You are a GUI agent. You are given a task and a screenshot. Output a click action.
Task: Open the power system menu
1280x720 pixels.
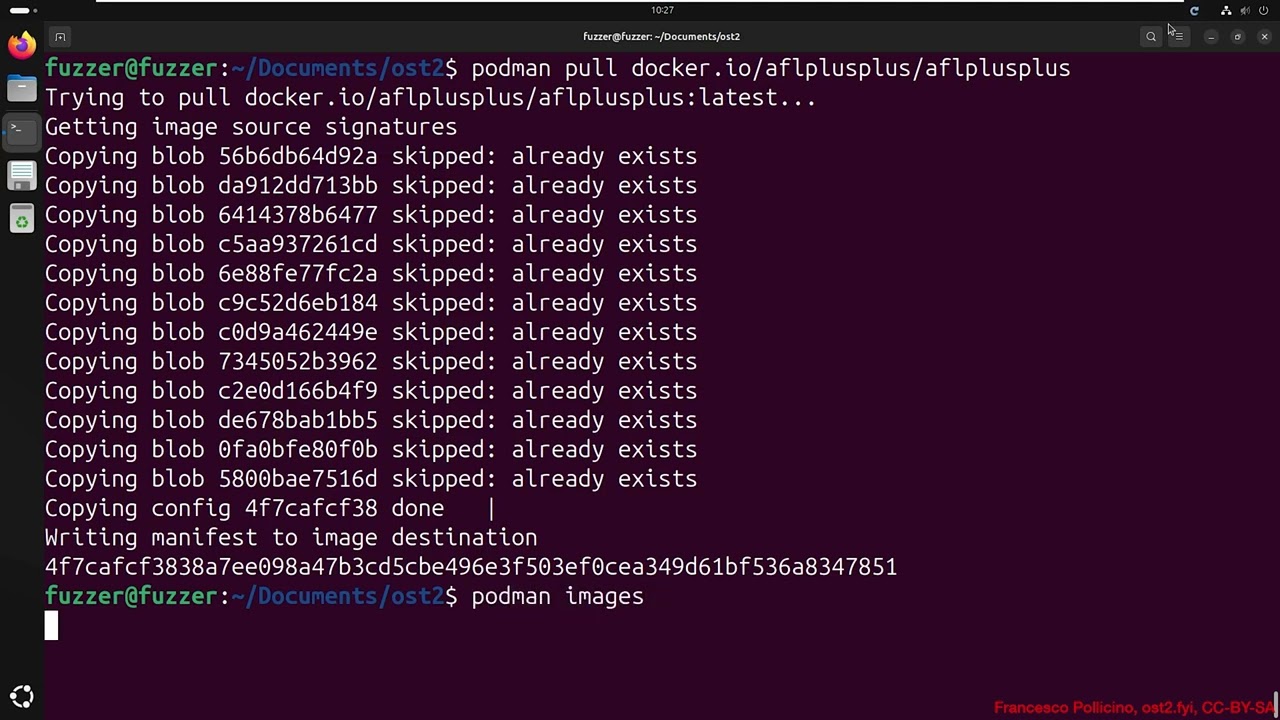click(1263, 11)
